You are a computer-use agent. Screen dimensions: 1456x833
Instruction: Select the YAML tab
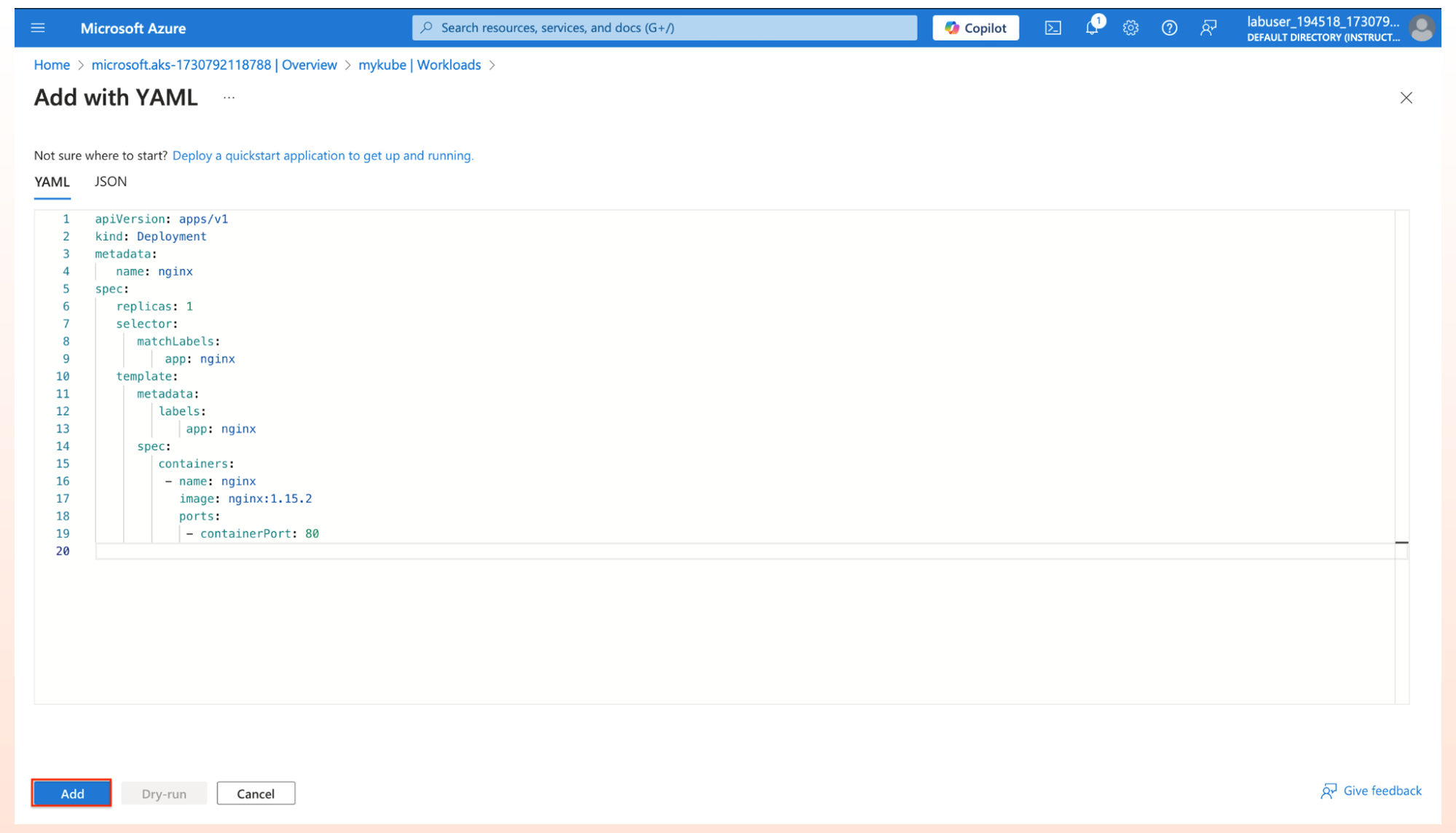coord(52,182)
